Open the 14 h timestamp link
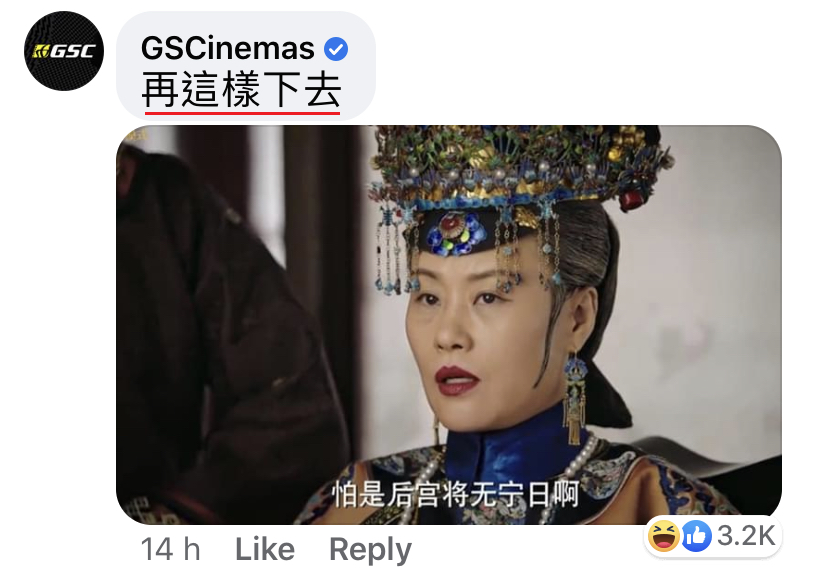This screenshot has height=575, width=828. (x=171, y=549)
